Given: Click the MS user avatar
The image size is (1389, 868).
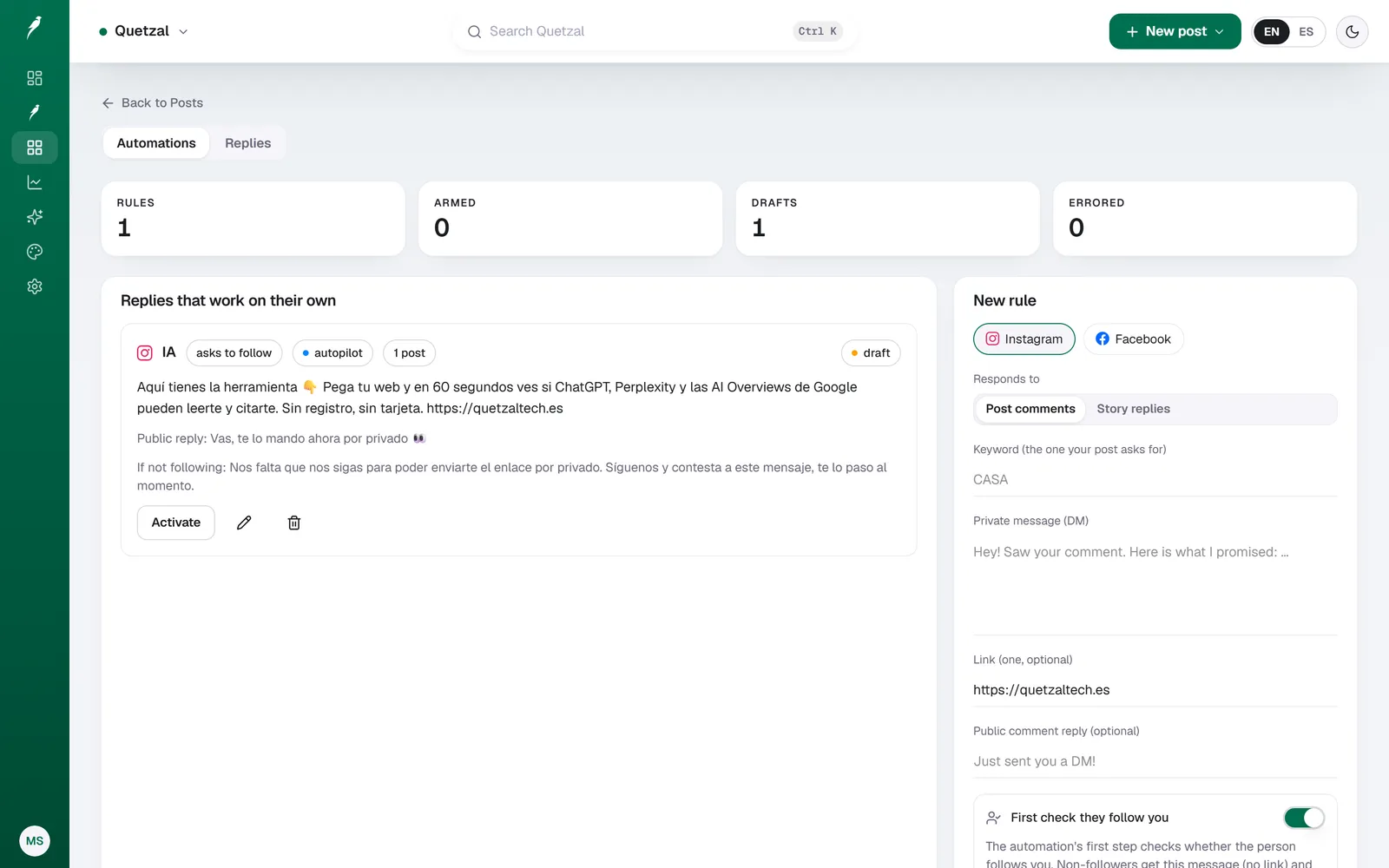Looking at the screenshot, I should [35, 840].
